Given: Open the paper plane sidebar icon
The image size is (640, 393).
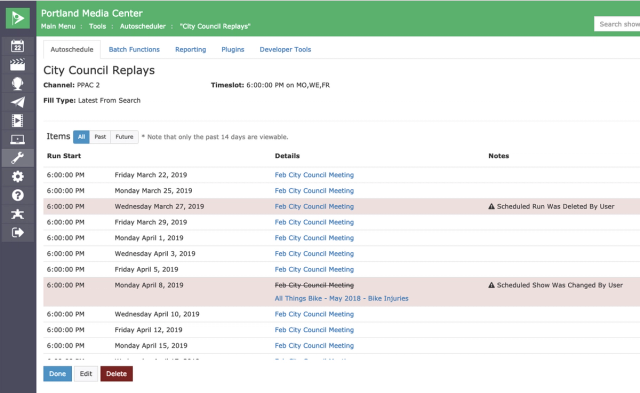Looking at the screenshot, I should (18, 102).
